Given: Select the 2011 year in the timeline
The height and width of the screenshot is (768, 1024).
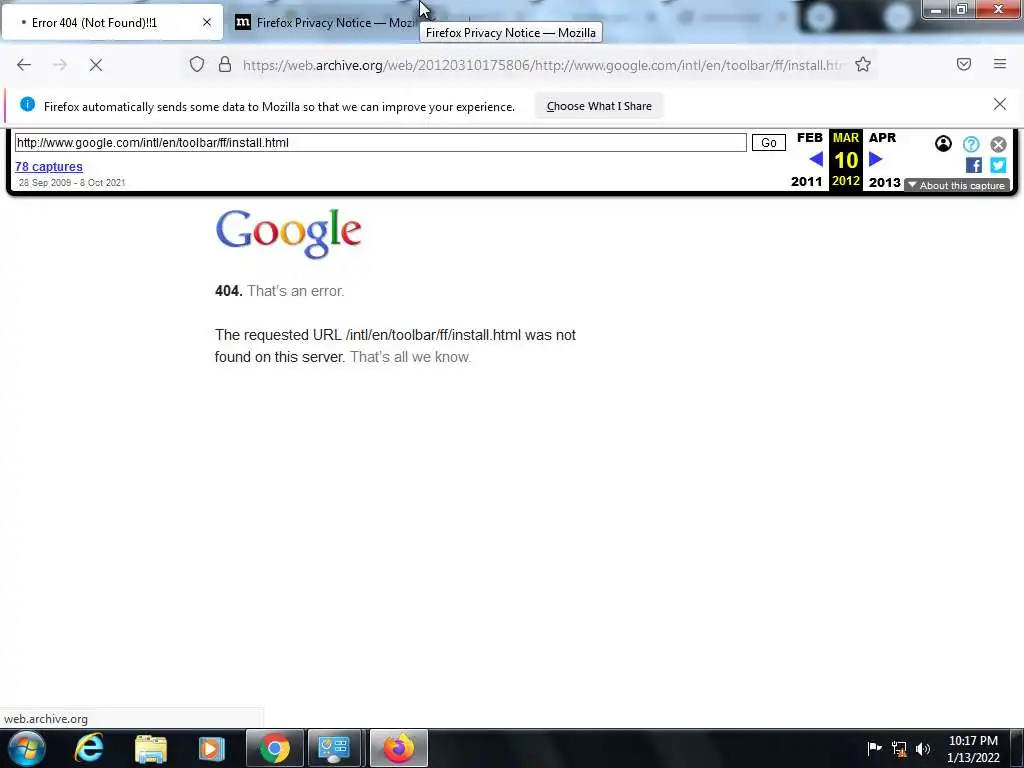Looking at the screenshot, I should pos(807,182).
